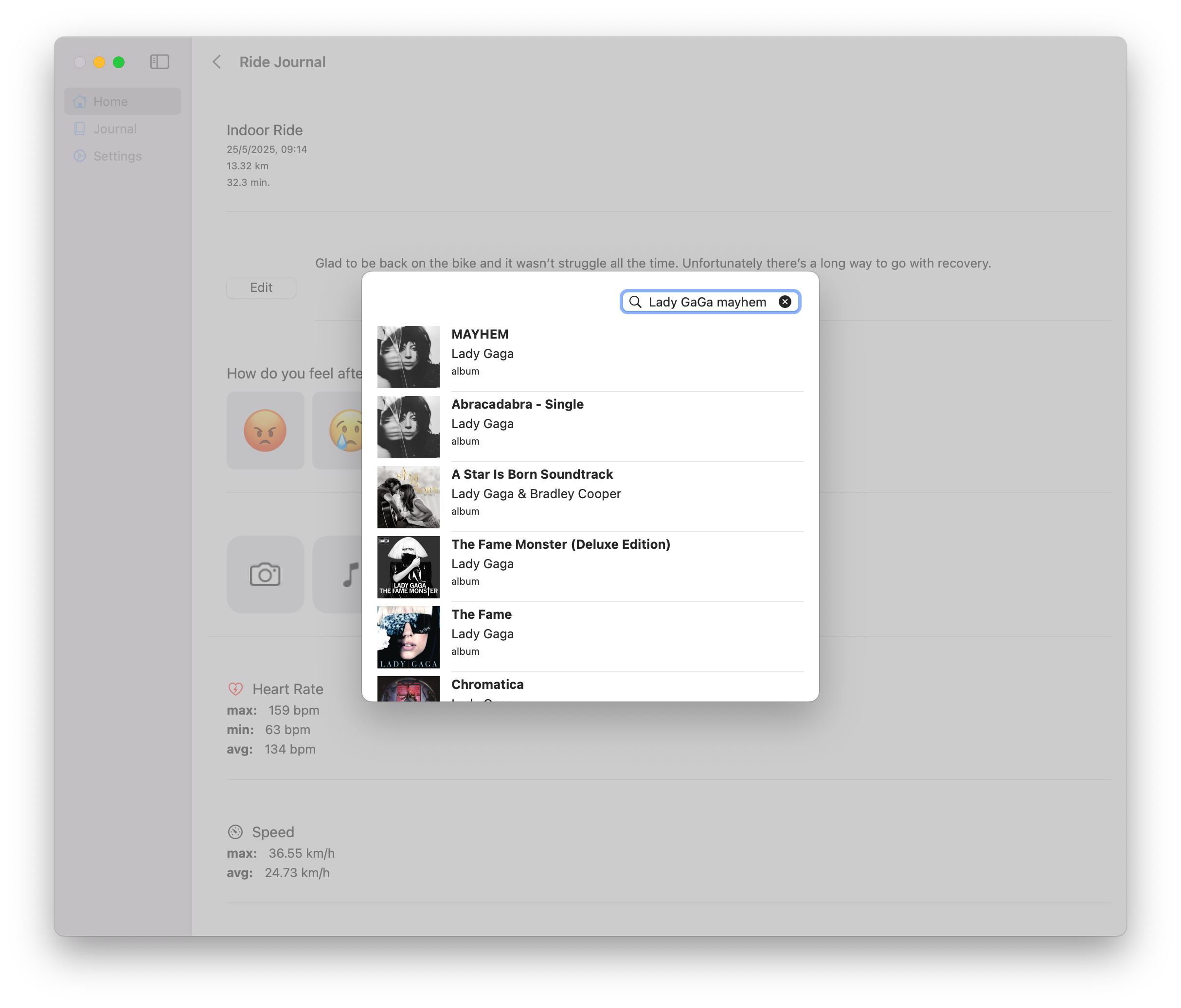The image size is (1181, 1008).
Task: Click the Ride Journal title
Action: point(282,62)
